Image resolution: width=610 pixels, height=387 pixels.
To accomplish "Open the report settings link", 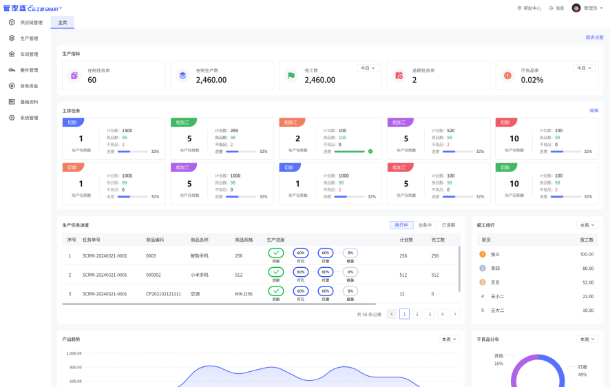I will pos(594,37).
